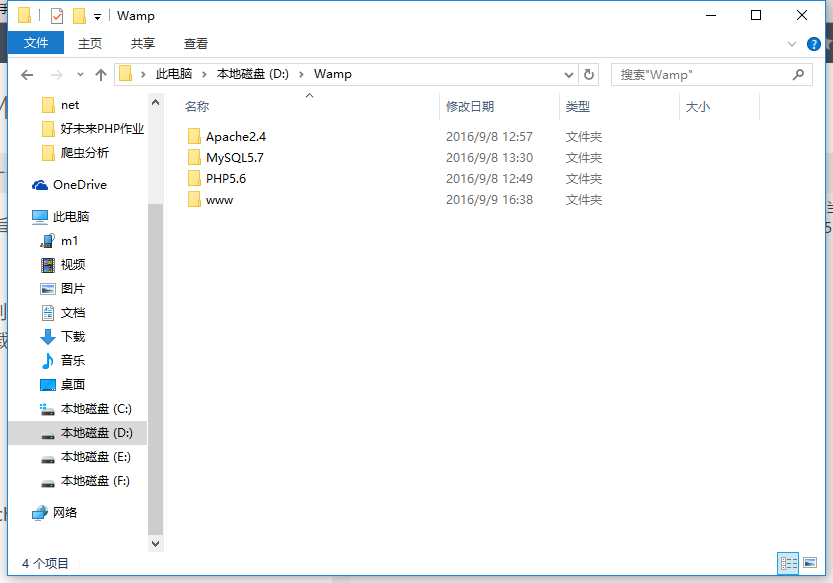Click date 2016/9/9 16:38
This screenshot has height=583, width=833.
coord(489,200)
